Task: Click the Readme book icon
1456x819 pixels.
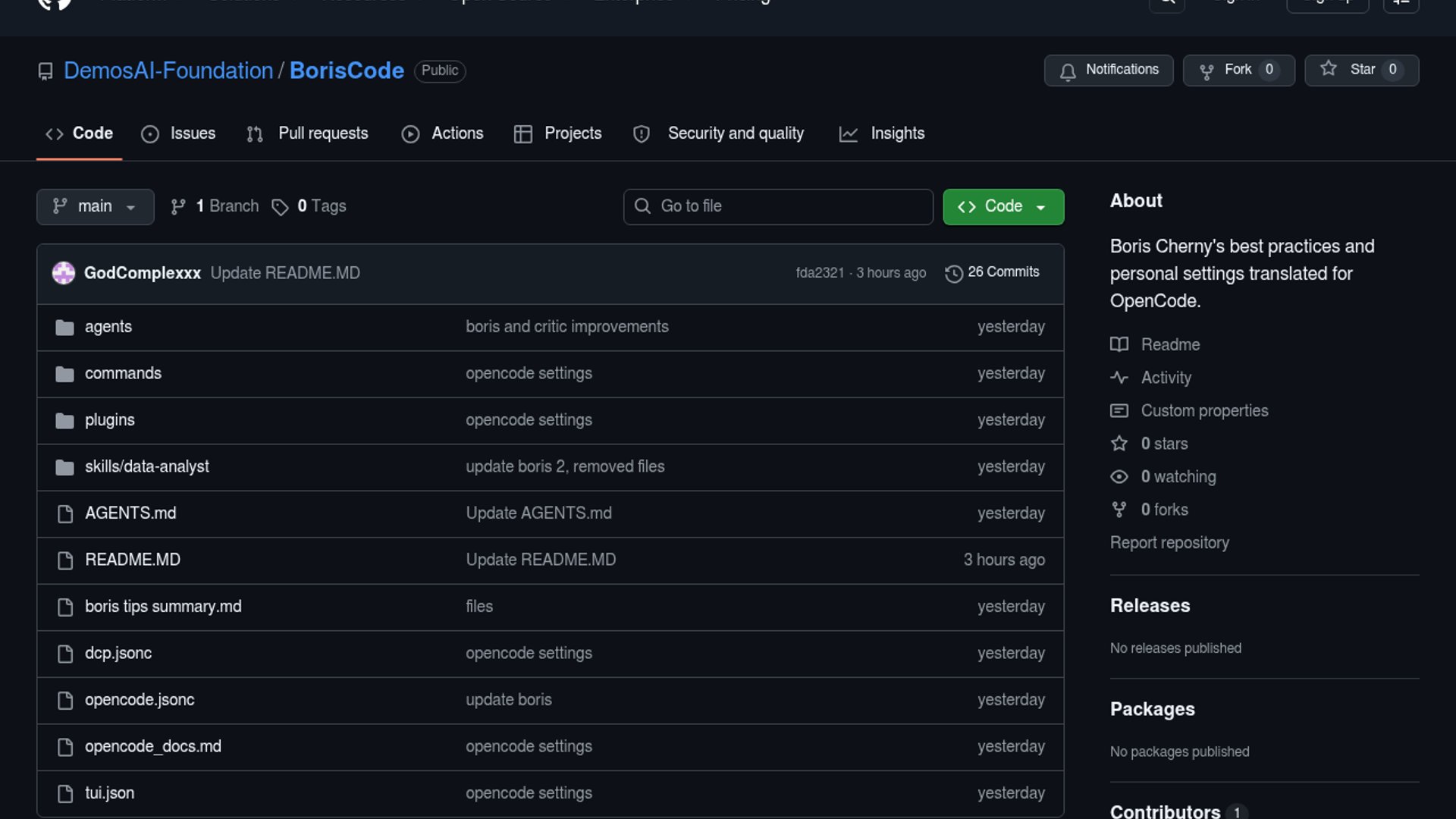Action: point(1119,344)
